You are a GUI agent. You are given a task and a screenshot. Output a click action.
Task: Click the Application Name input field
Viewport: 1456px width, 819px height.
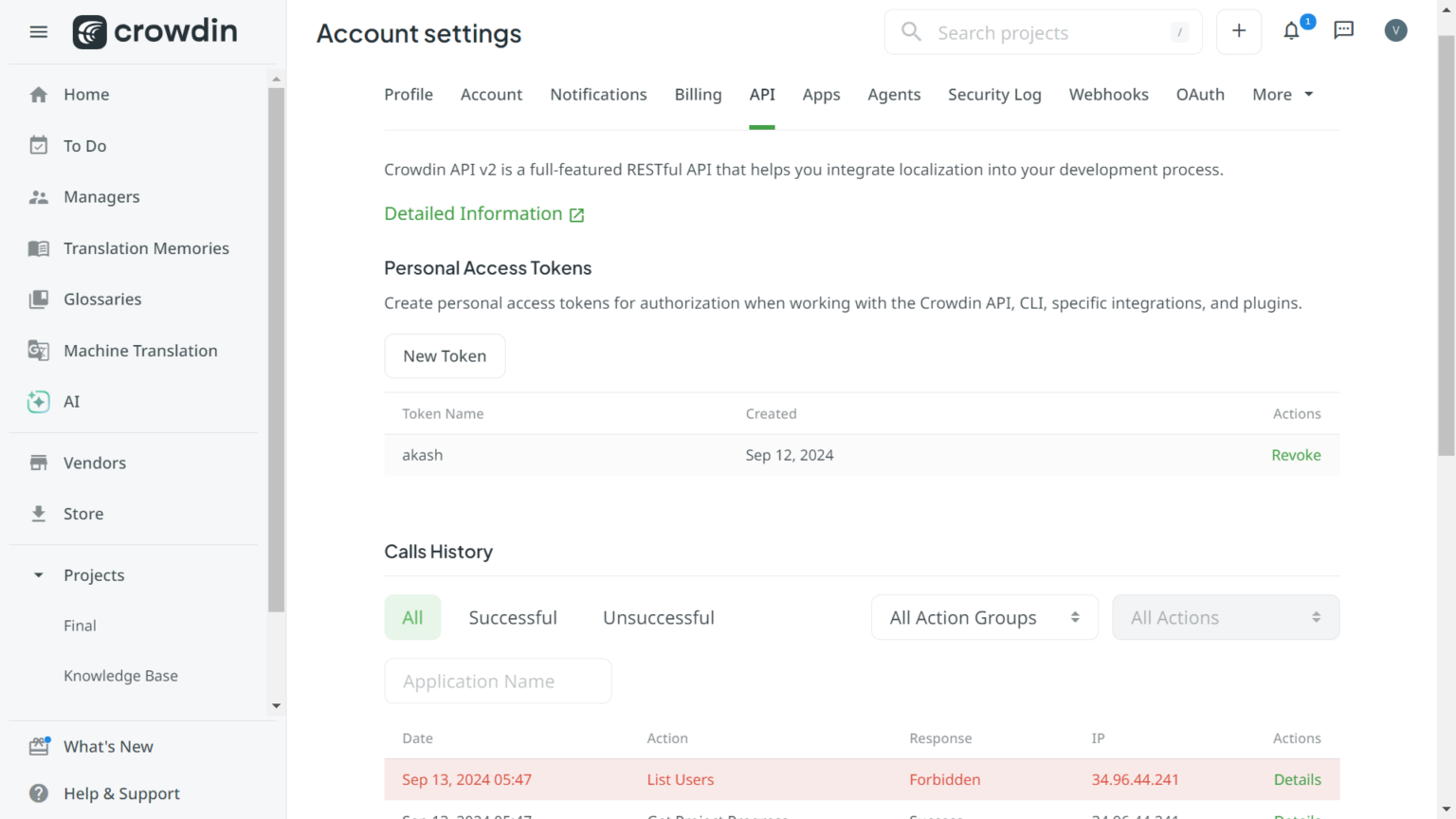point(498,682)
